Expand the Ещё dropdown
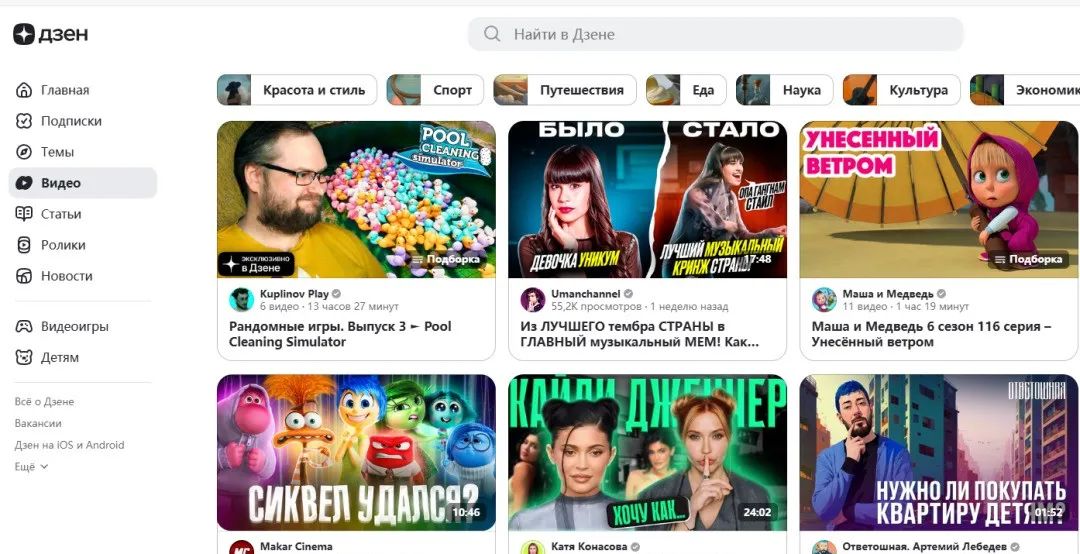Screen dimensions: 1080x554 (32, 466)
